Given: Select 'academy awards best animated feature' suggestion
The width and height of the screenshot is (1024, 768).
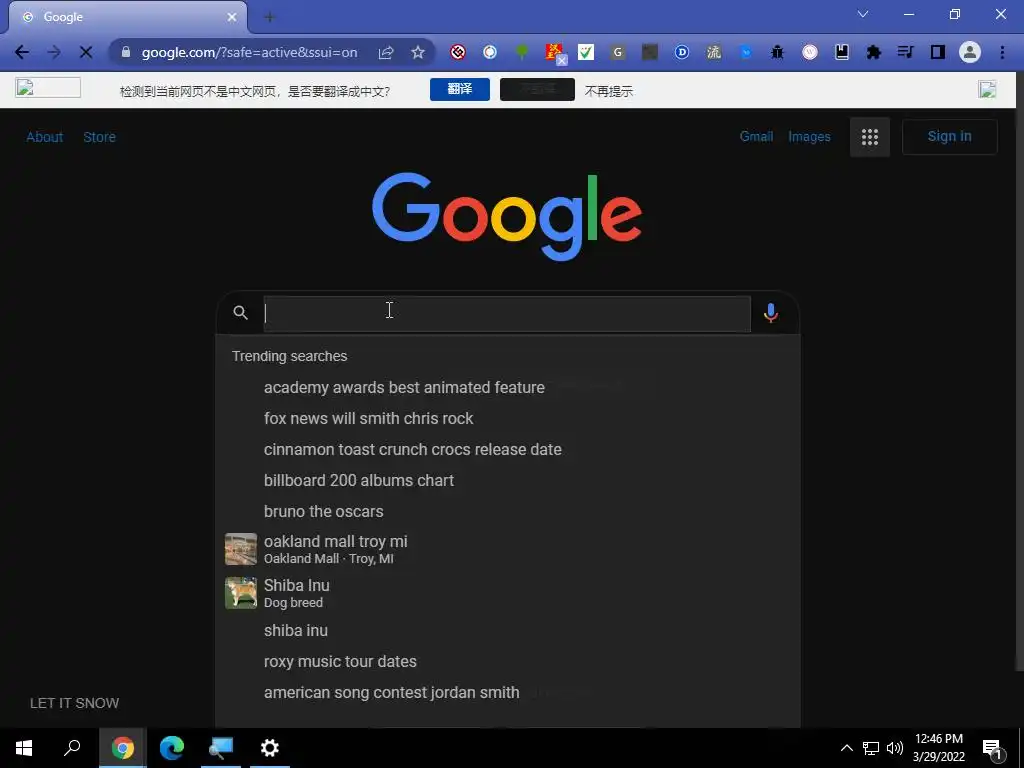Looking at the screenshot, I should pos(507,387).
